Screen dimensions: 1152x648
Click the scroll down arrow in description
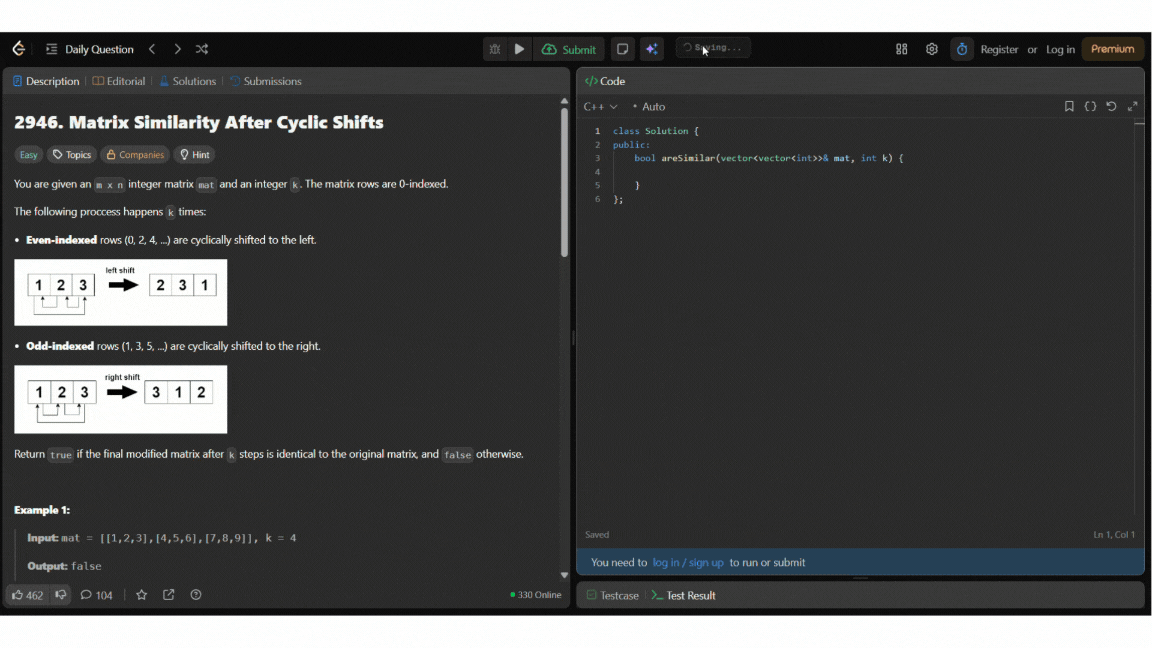point(564,575)
